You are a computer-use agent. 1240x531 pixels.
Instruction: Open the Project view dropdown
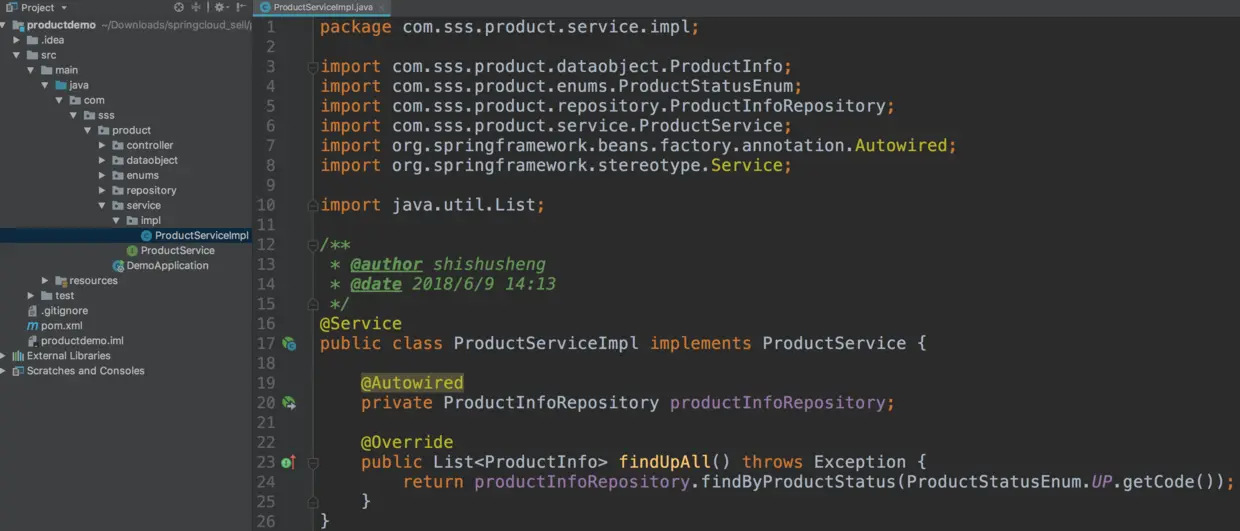(x=64, y=8)
